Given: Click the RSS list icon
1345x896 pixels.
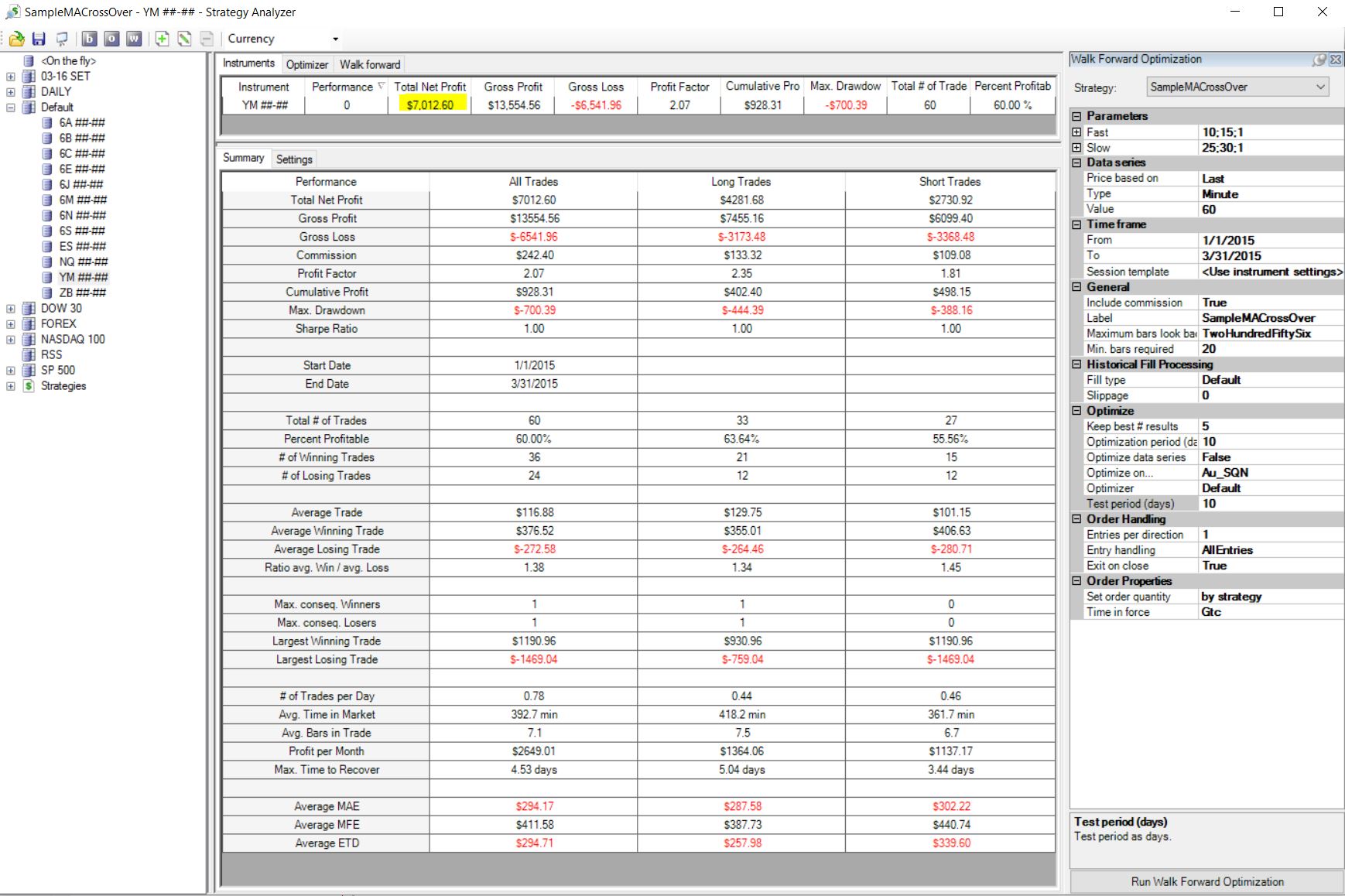Looking at the screenshot, I should 29,355.
